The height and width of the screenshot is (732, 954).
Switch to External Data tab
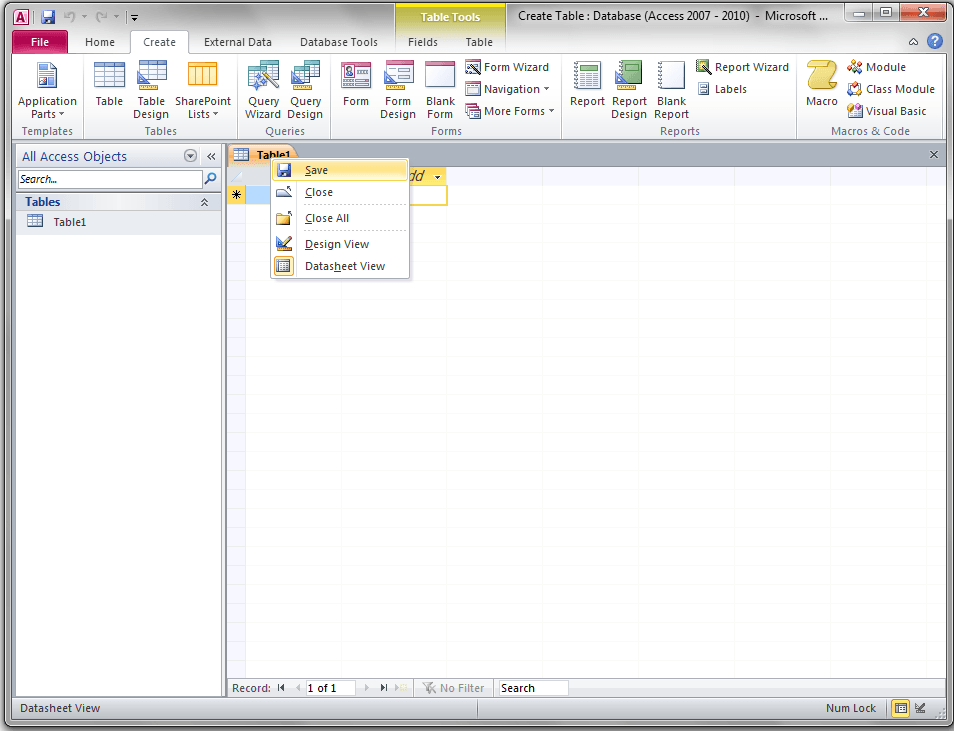point(238,42)
